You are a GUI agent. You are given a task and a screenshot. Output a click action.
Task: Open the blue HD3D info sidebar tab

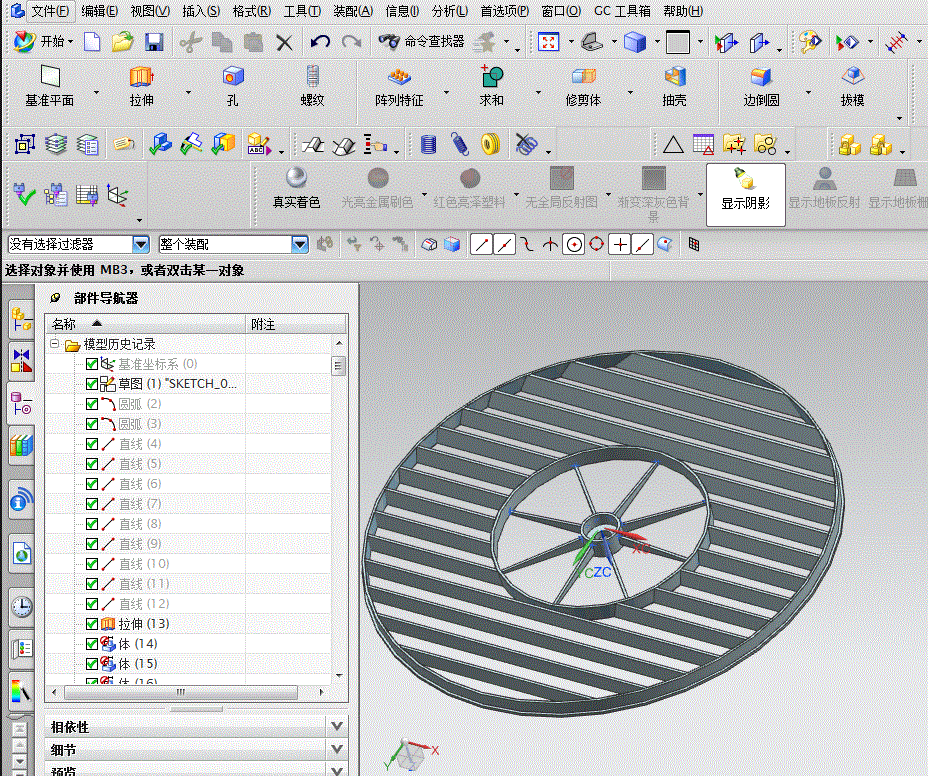(x=21, y=500)
